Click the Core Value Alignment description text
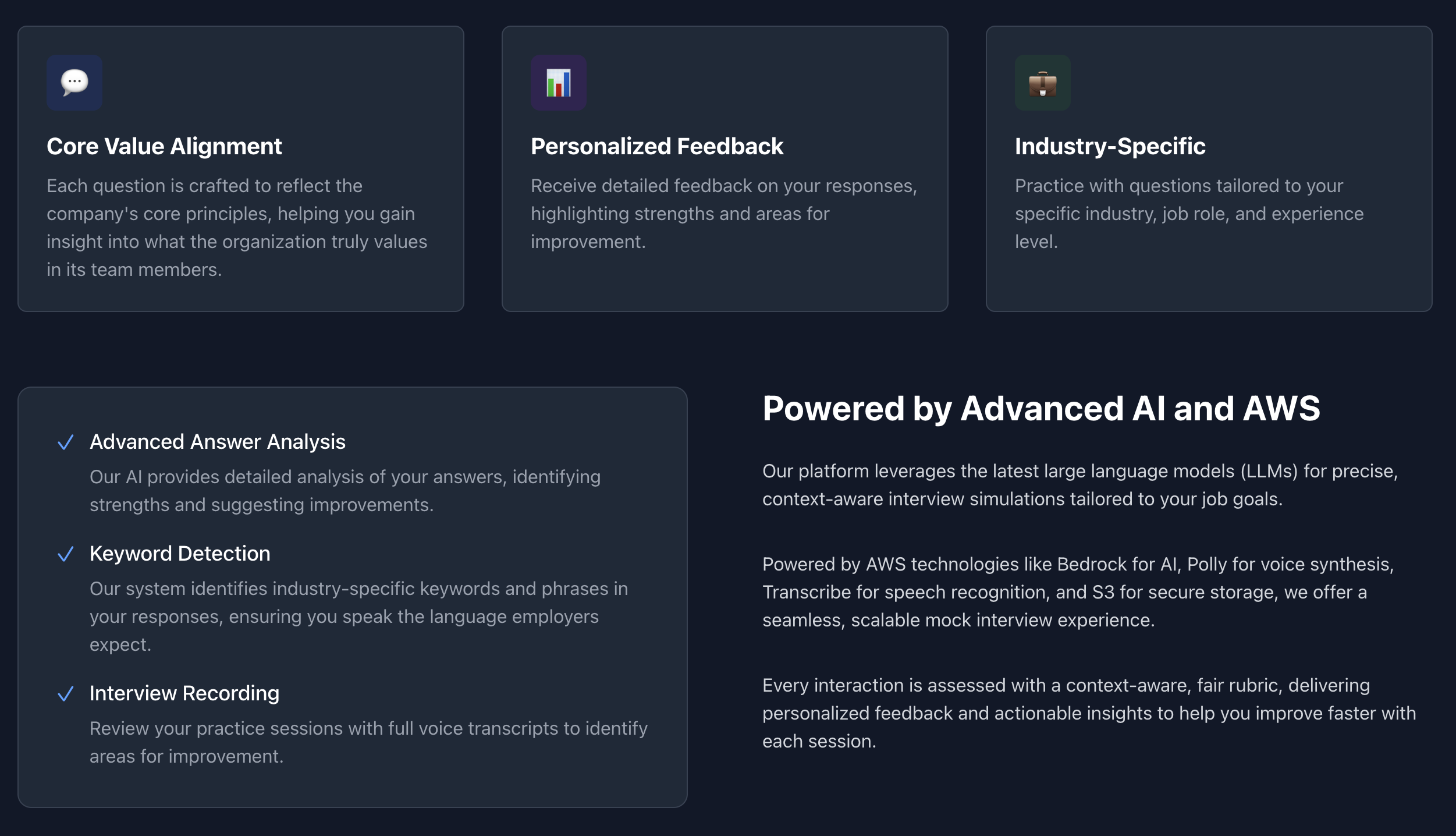Viewport: 1456px width, 836px height. (237, 228)
